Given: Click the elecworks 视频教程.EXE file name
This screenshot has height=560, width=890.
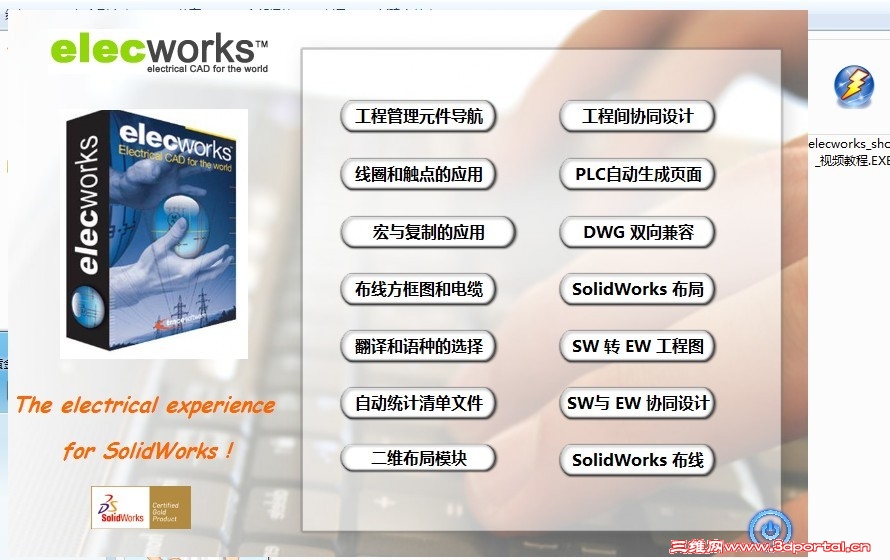Looking at the screenshot, I should click(849, 152).
